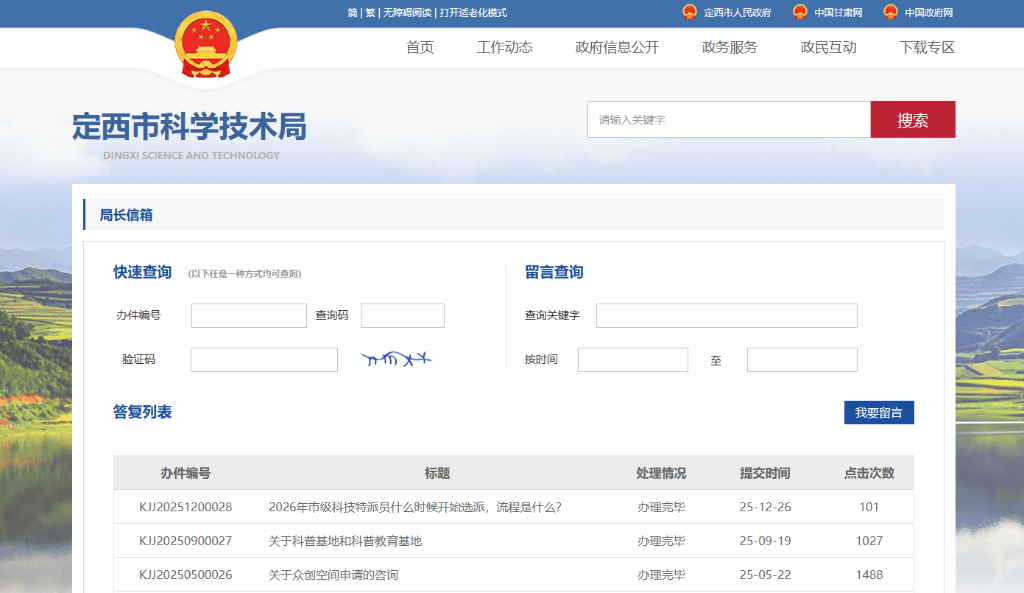
Task: Refresh the captcha verification image
Action: click(x=396, y=359)
